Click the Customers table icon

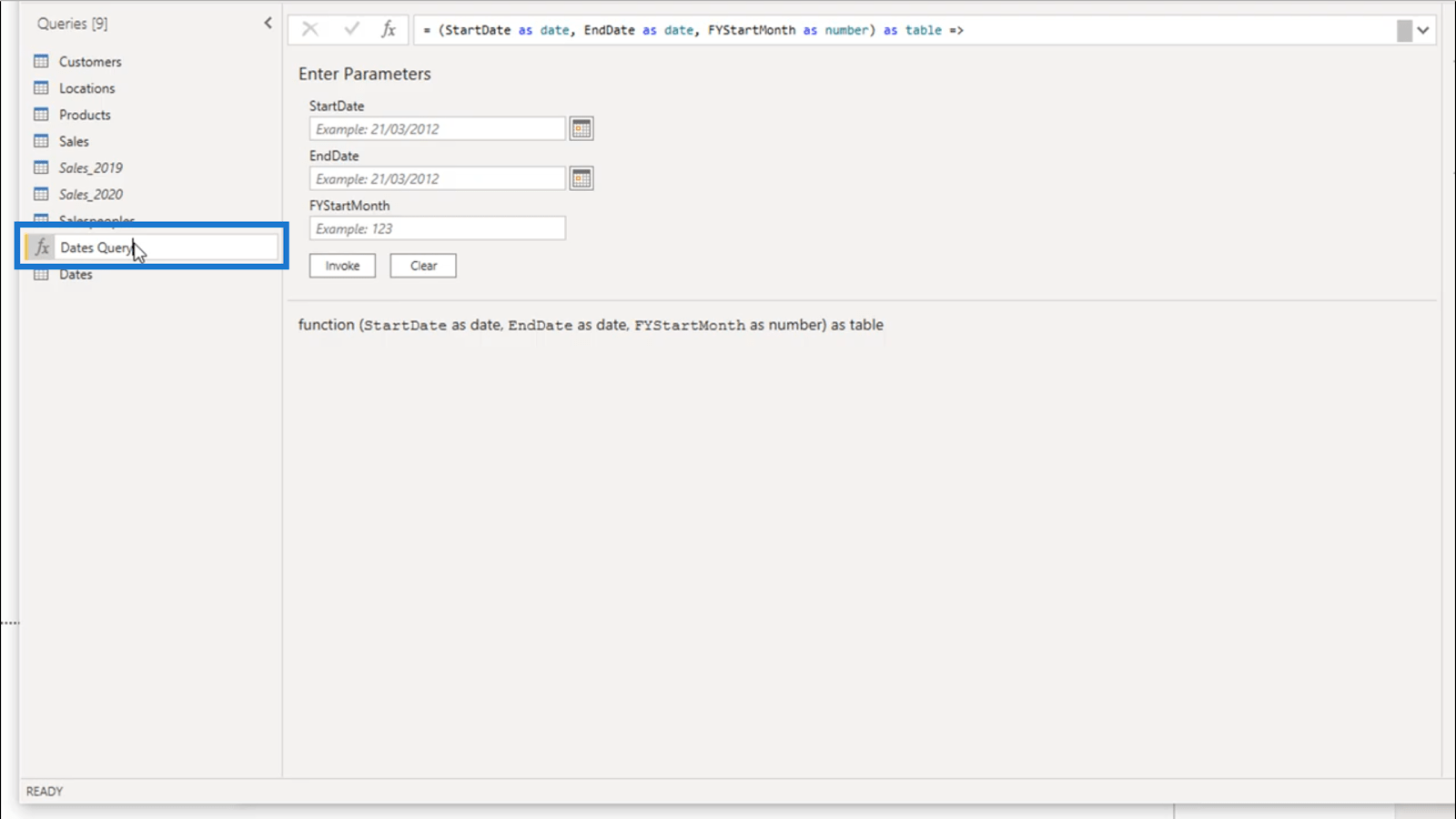(41, 61)
